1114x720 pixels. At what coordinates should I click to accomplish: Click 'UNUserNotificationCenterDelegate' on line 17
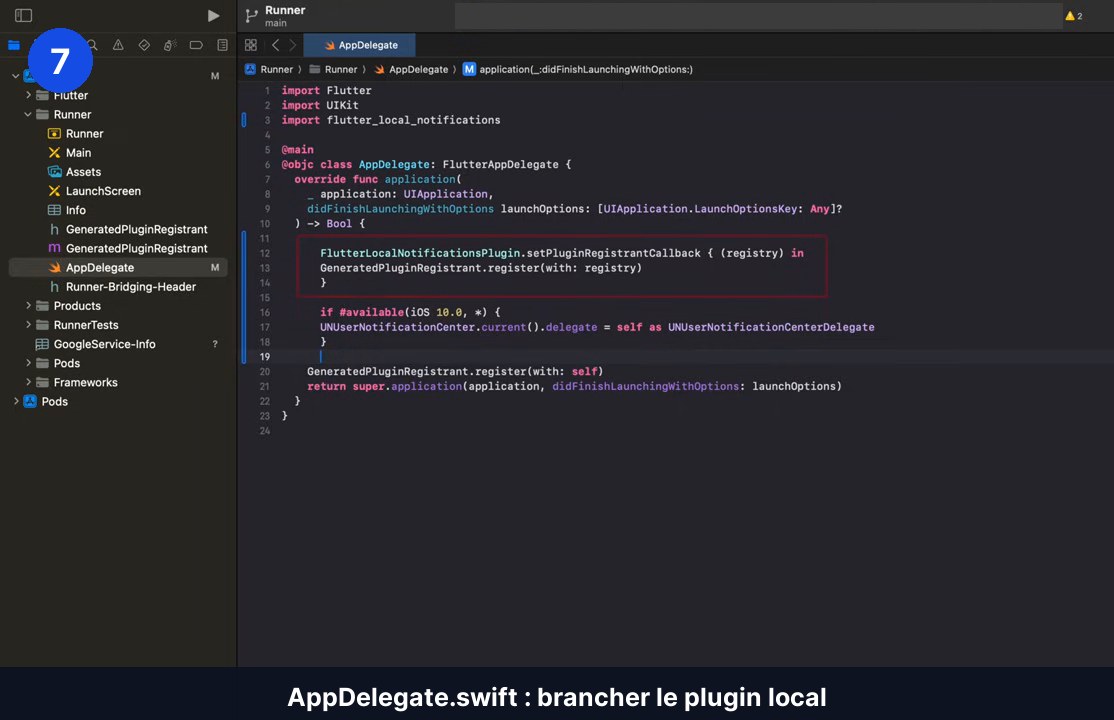[x=771, y=327]
